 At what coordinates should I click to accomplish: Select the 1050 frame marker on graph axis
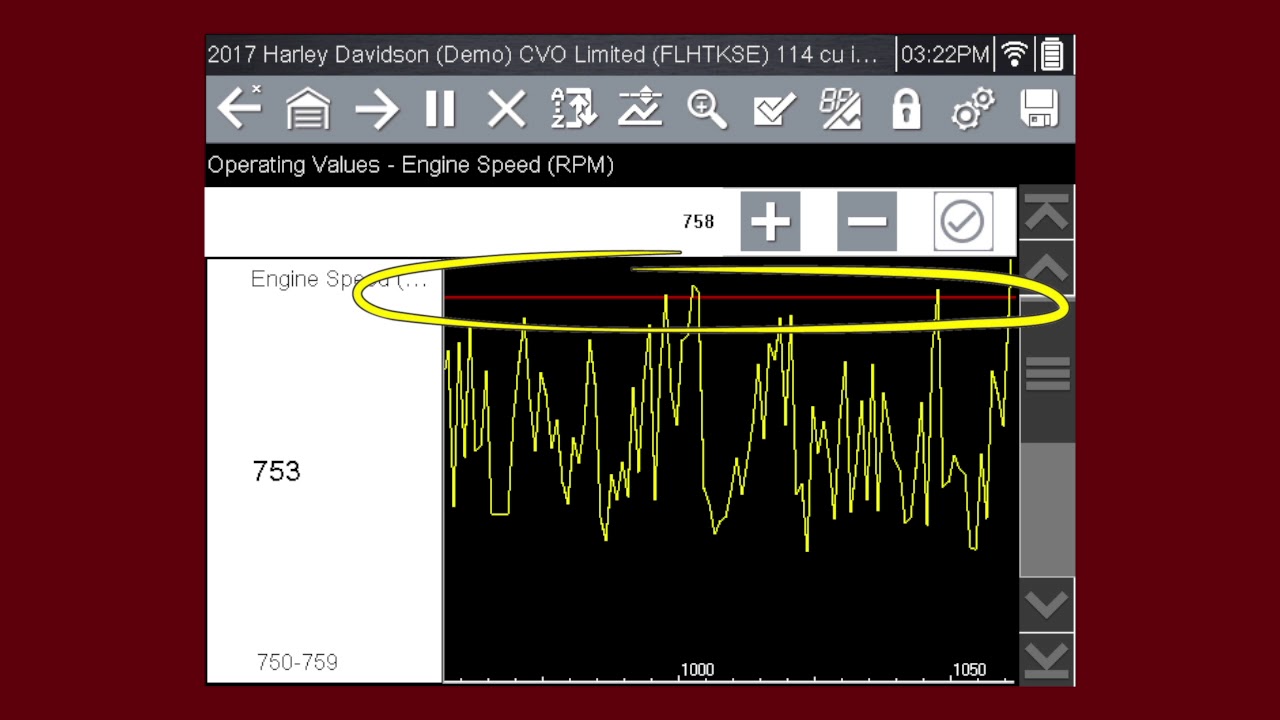[x=969, y=669]
